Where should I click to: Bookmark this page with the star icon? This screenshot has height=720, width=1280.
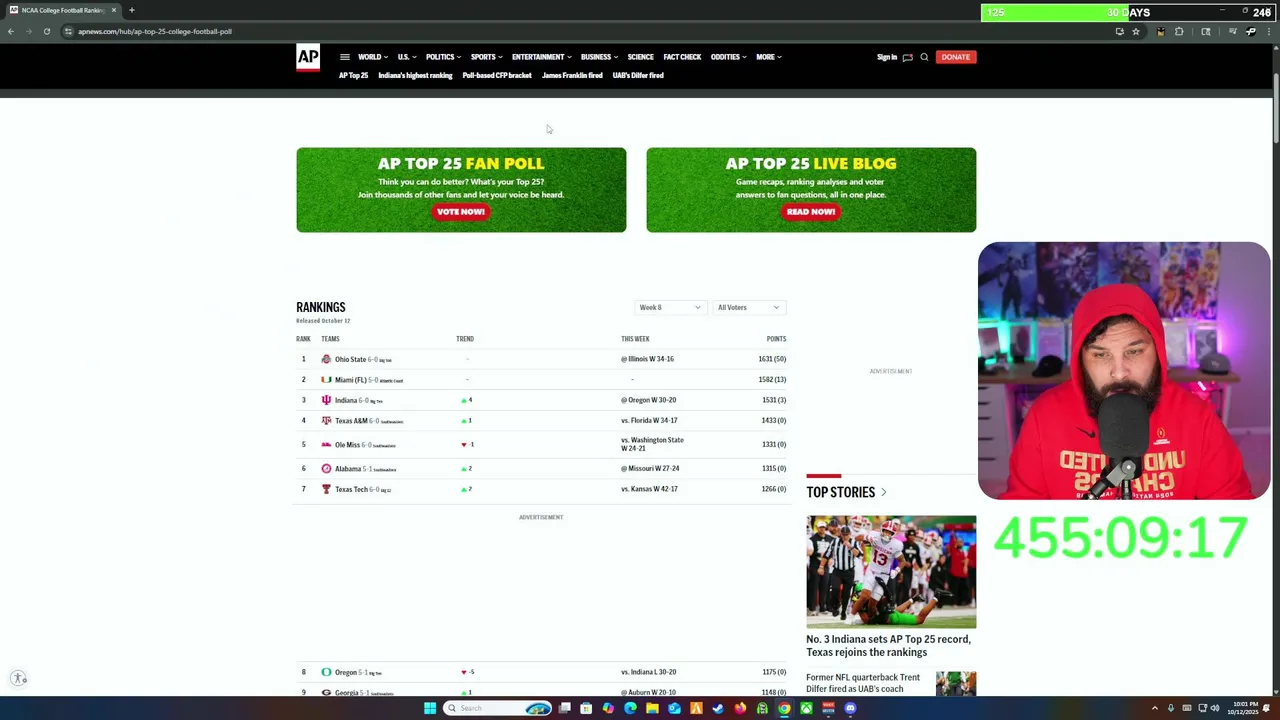[x=1136, y=31]
